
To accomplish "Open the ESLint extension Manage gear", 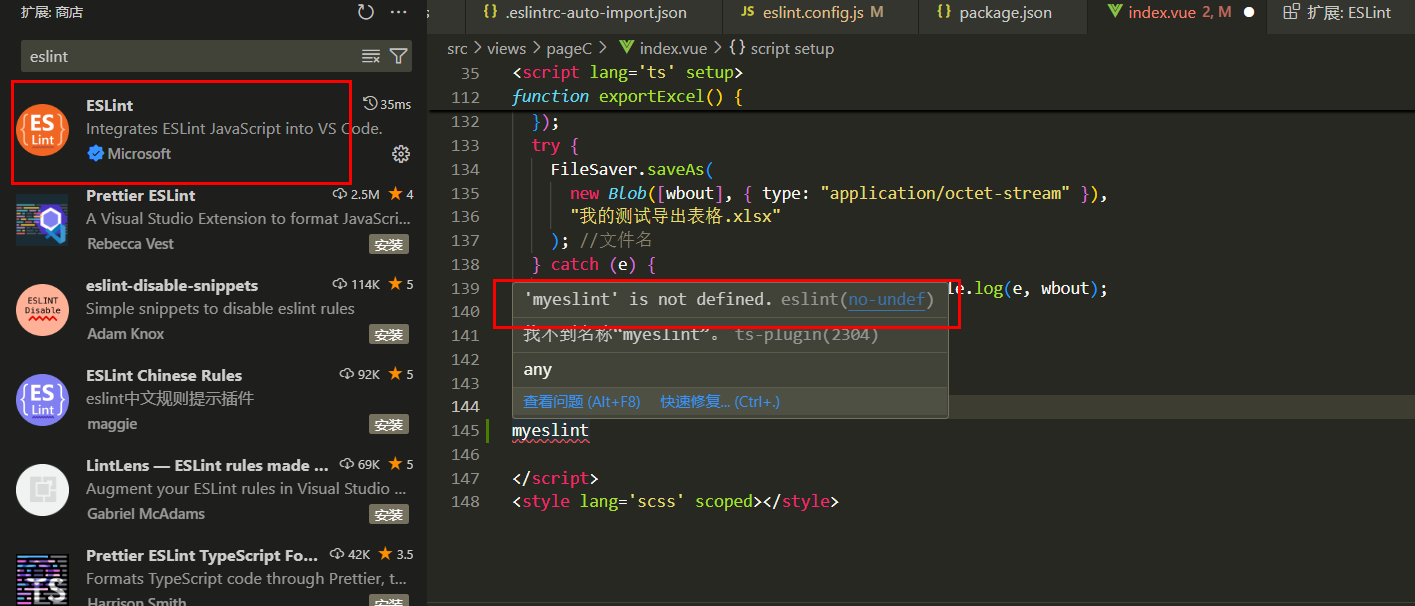I will coord(400,154).
